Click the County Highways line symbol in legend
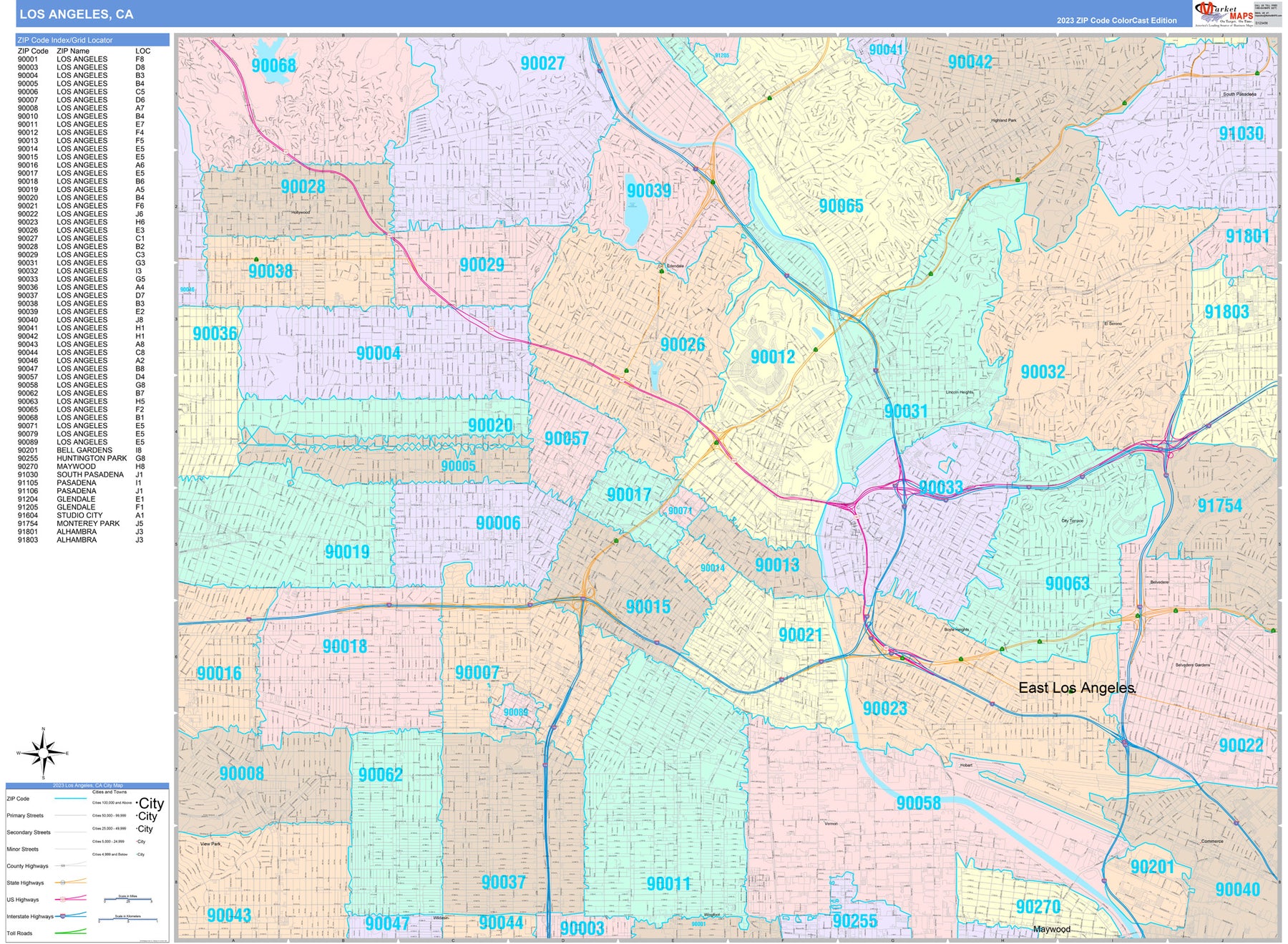 click(x=64, y=866)
